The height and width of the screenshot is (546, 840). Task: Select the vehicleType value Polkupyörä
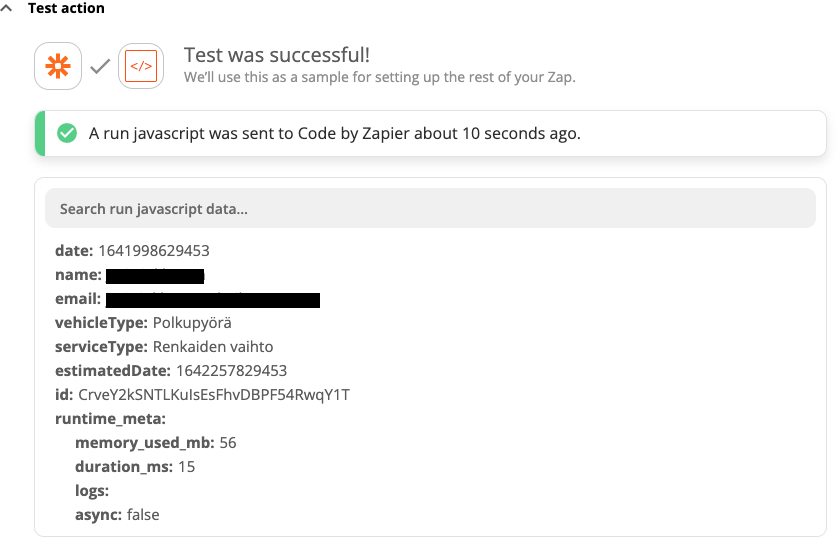point(192,323)
